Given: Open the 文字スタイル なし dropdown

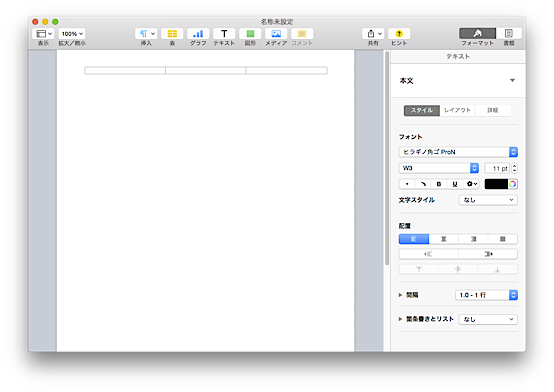Looking at the screenshot, I should coord(488,200).
